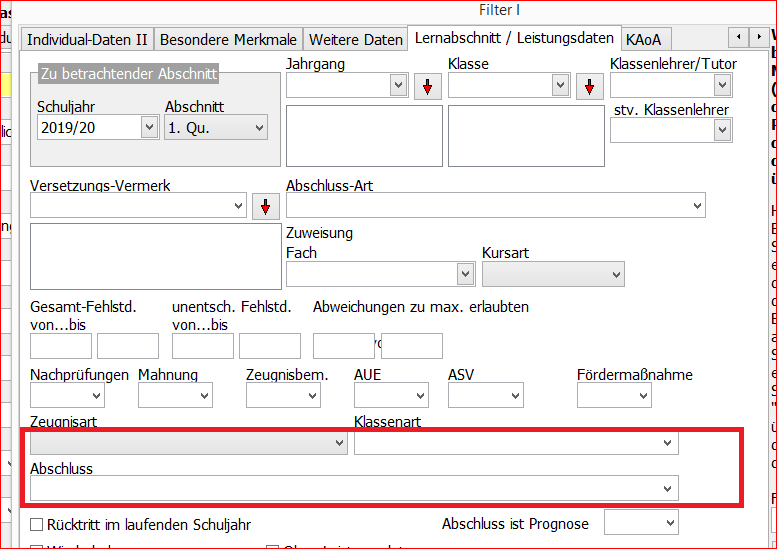Switch to Individual-Daten II tab
The width and height of the screenshot is (777, 549).
pos(87,39)
